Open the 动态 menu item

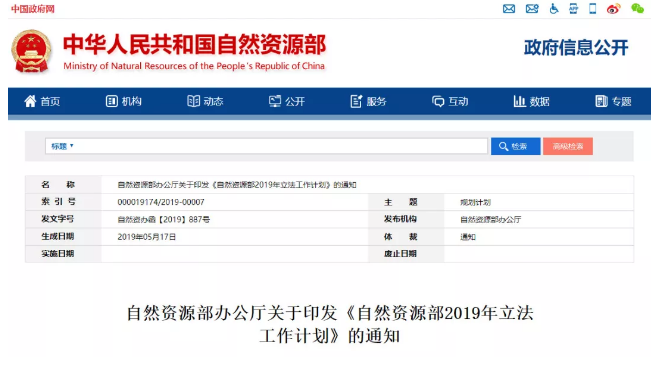point(205,101)
